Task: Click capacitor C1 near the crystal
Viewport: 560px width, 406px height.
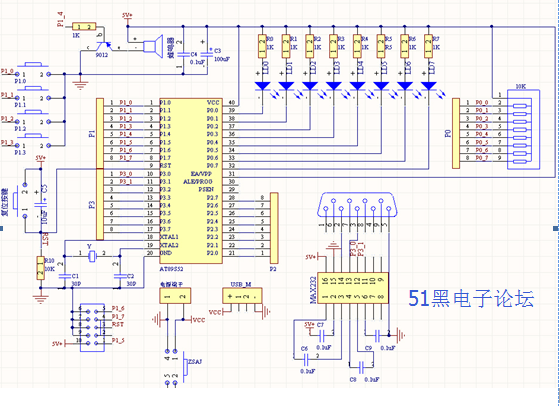Action: 64,276
